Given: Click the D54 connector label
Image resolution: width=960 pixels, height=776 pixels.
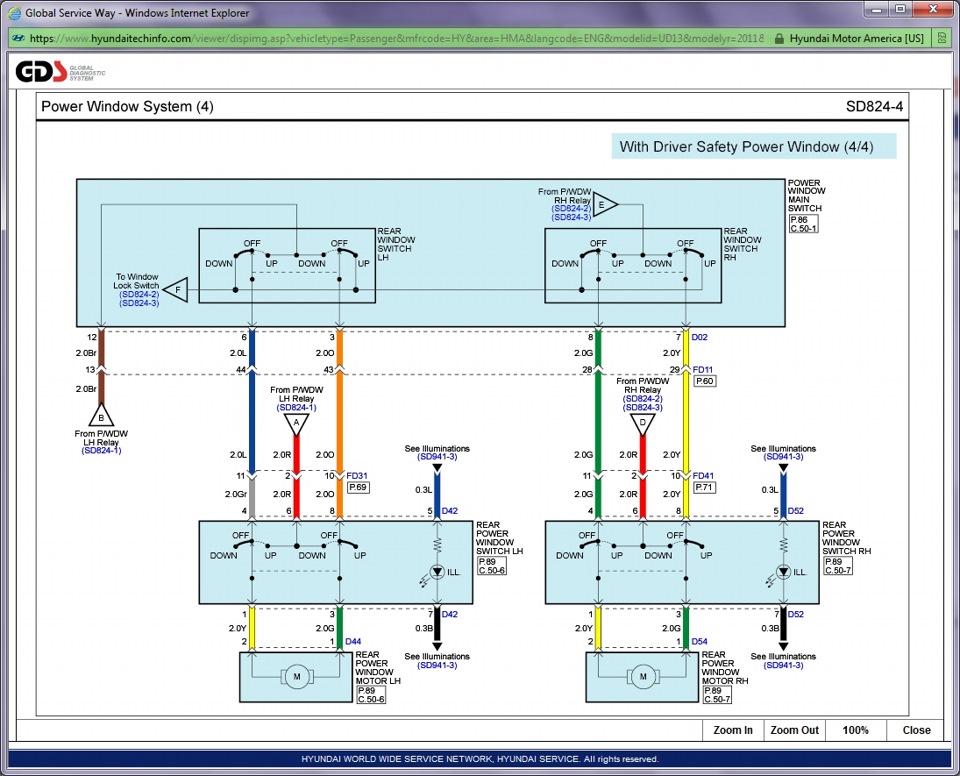Looking at the screenshot, I should click(x=699, y=641).
